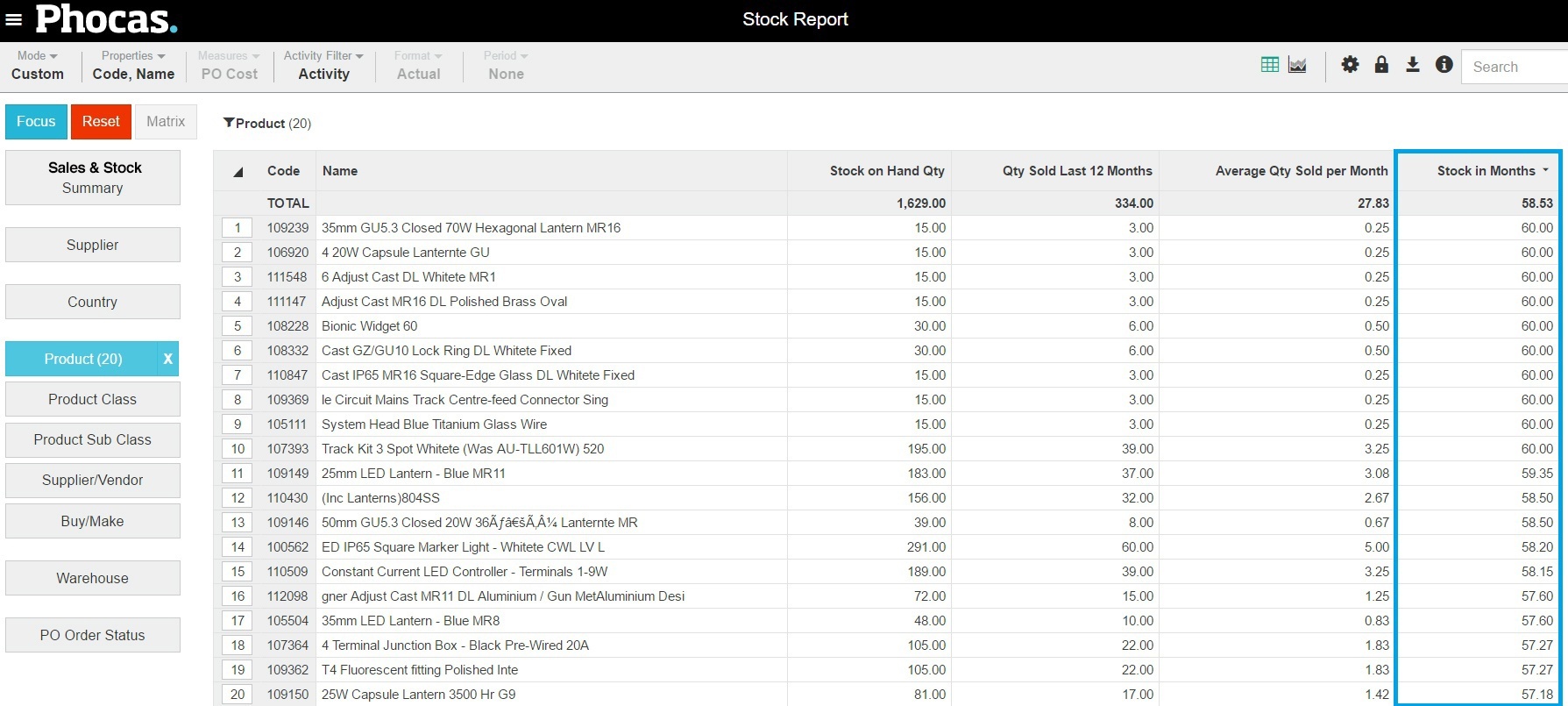
Task: Switch to grid table view icon
Action: (x=1270, y=65)
